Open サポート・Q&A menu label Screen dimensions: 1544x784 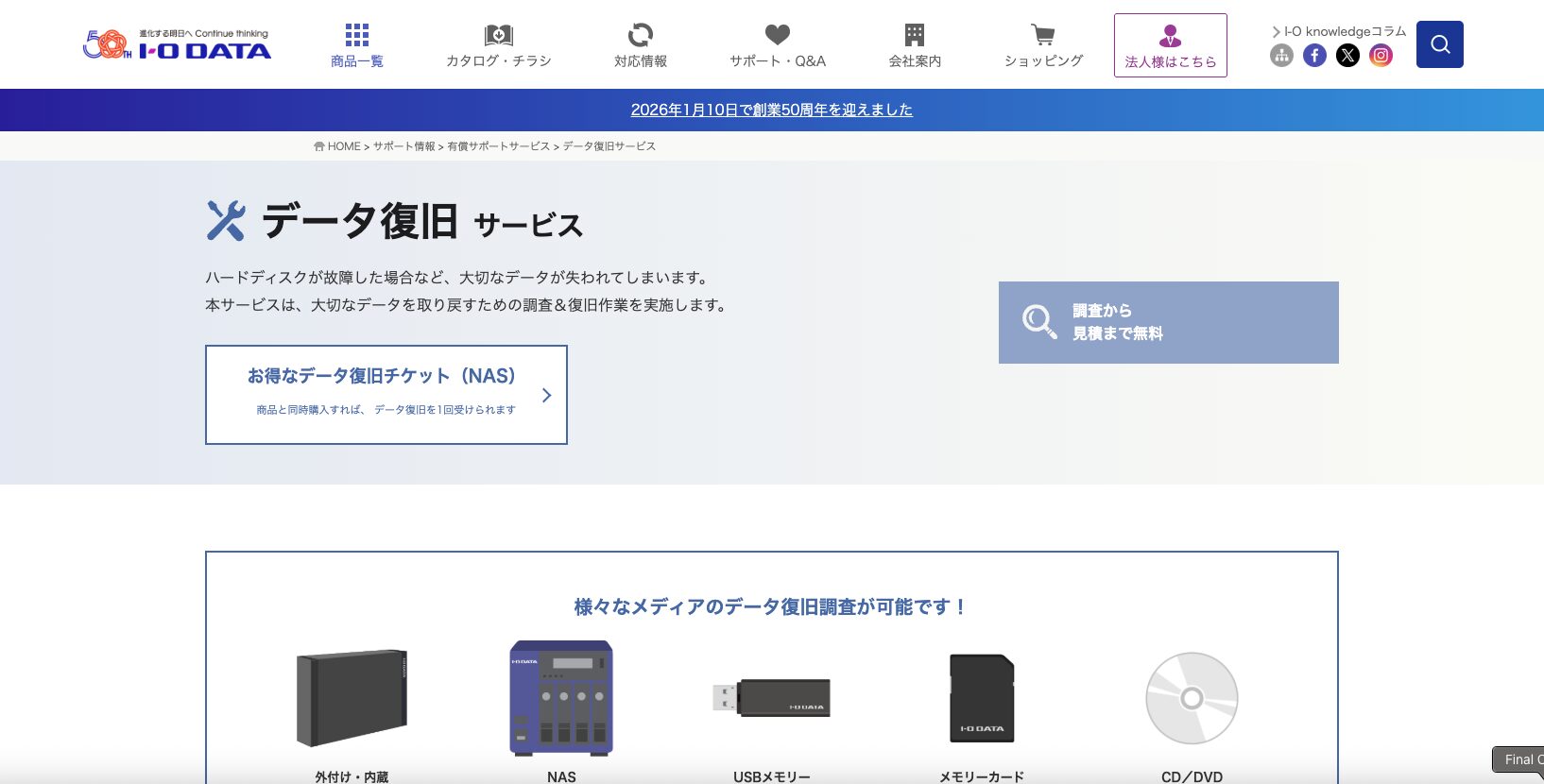[x=778, y=61]
